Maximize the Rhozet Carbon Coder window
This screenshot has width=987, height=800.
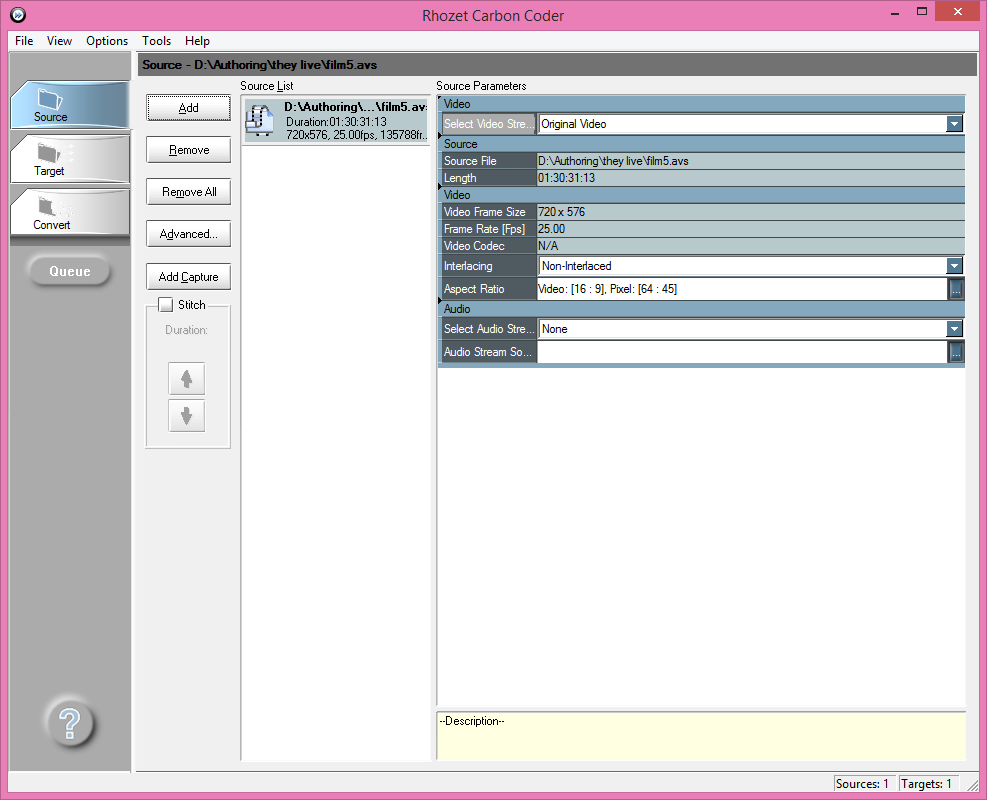(x=922, y=12)
